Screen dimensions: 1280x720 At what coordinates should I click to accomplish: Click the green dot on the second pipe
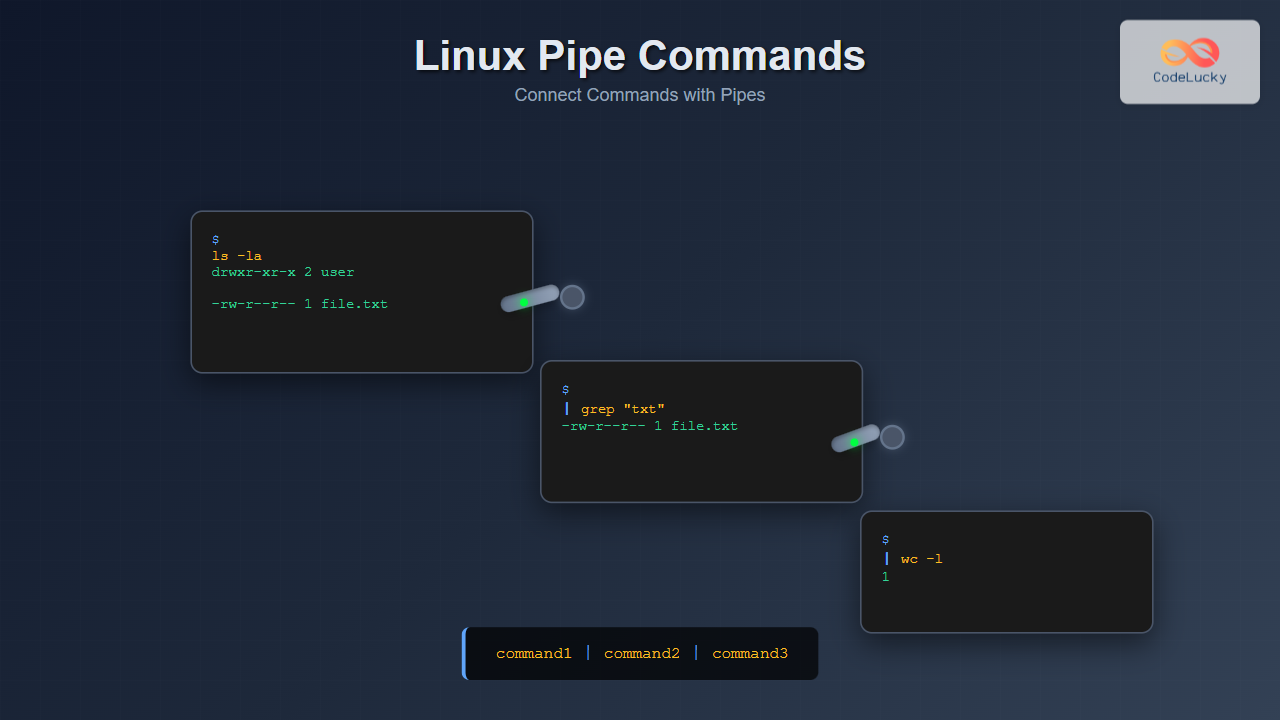[x=854, y=442]
